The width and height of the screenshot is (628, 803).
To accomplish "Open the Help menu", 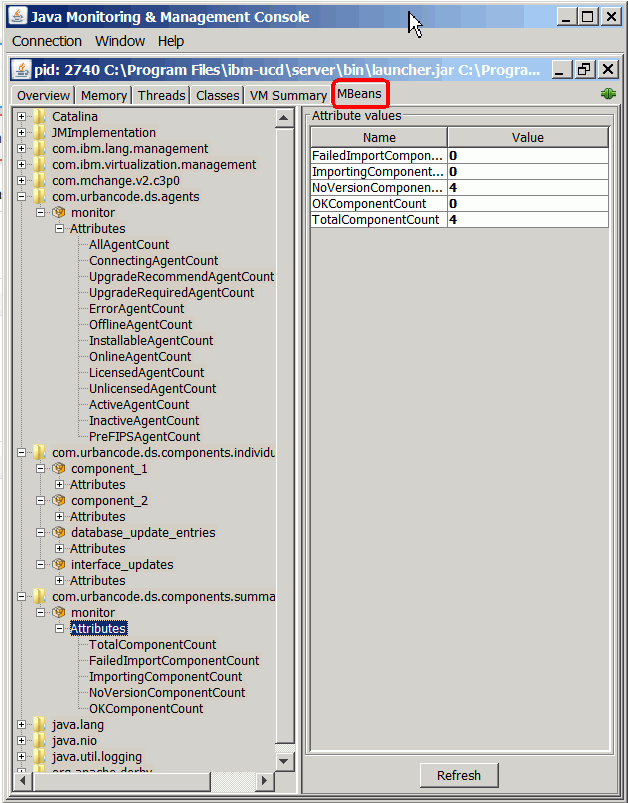I will point(171,41).
